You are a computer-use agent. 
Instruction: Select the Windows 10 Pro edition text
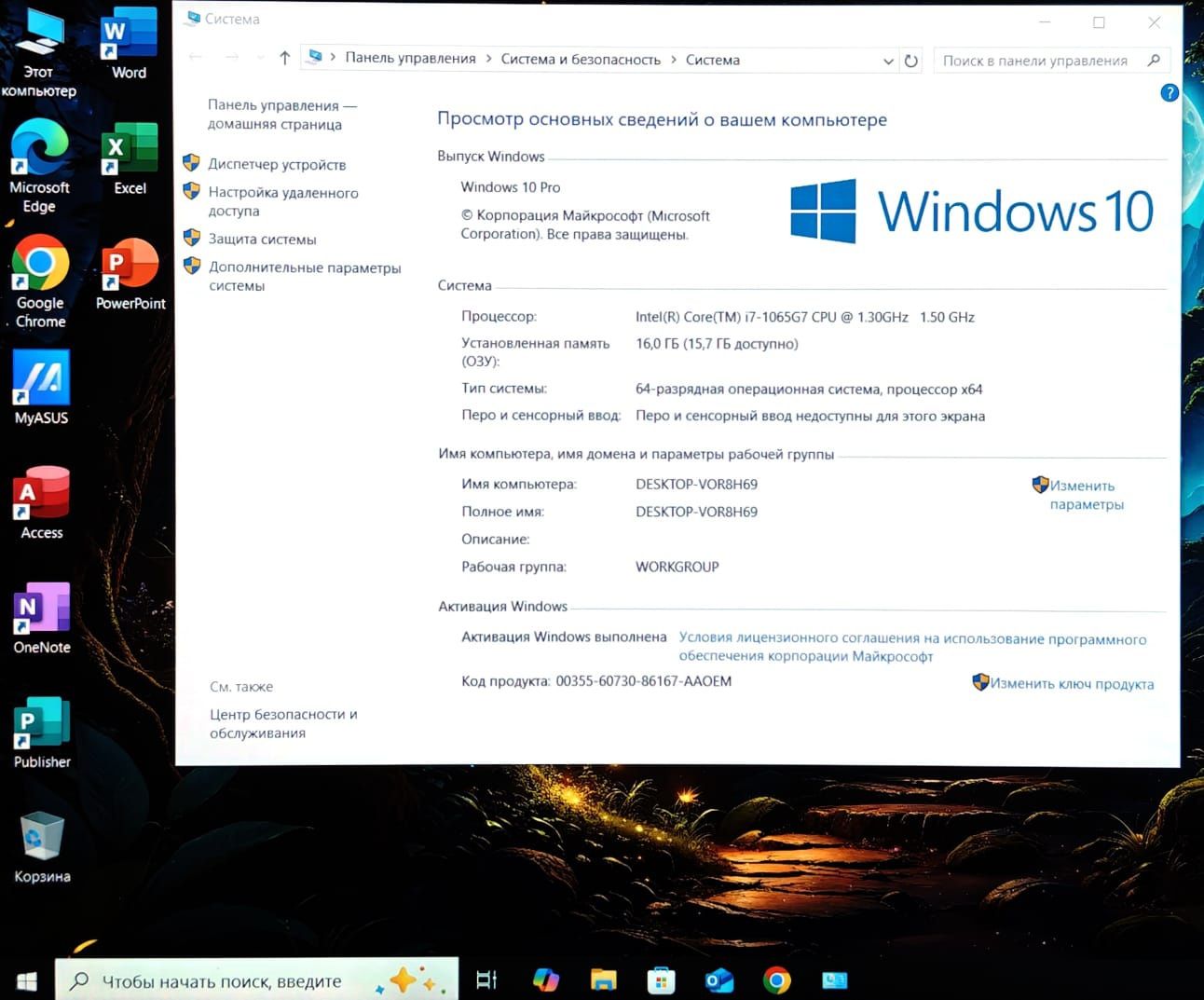(x=510, y=187)
